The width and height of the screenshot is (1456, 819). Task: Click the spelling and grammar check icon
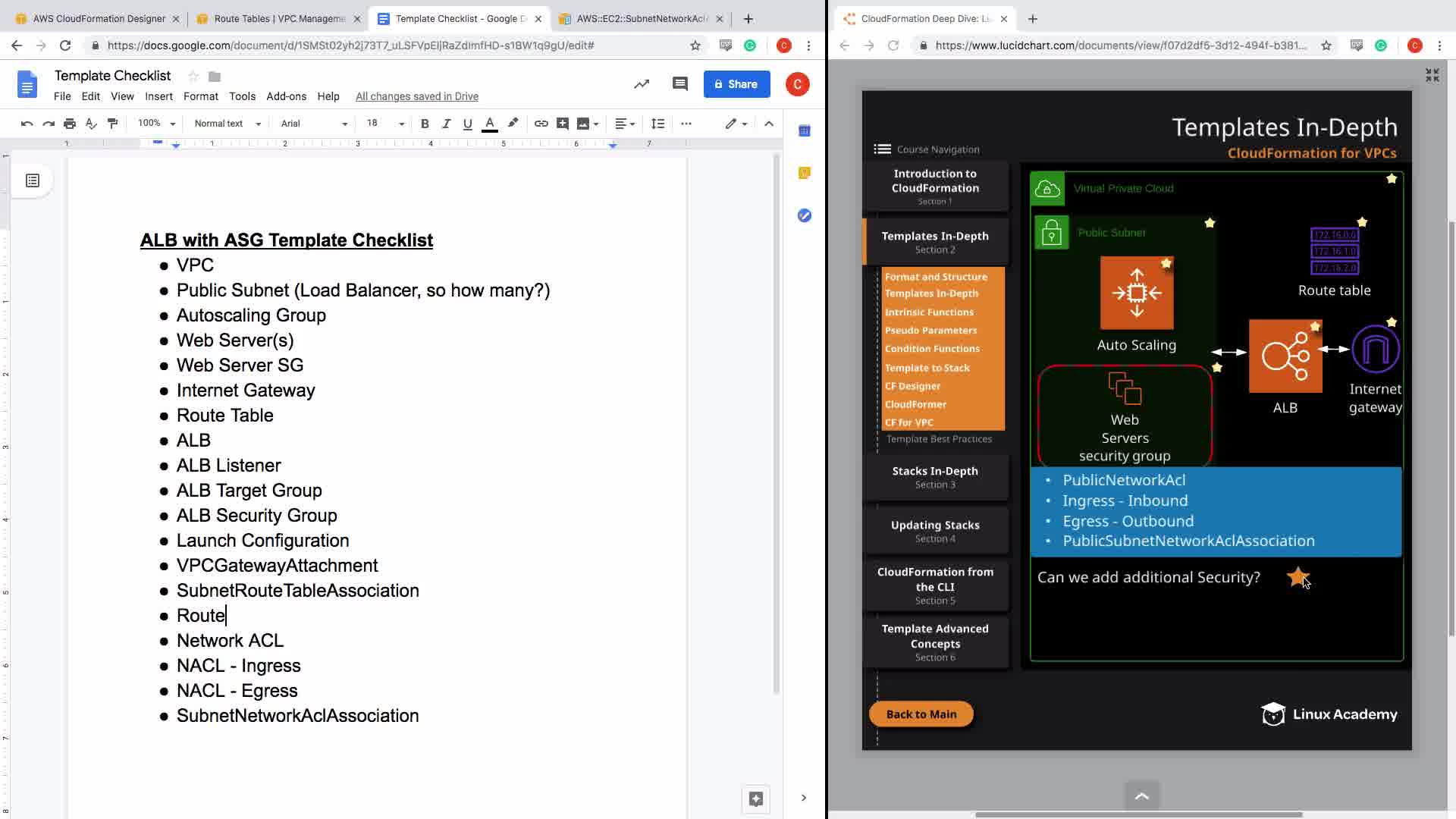[x=91, y=124]
